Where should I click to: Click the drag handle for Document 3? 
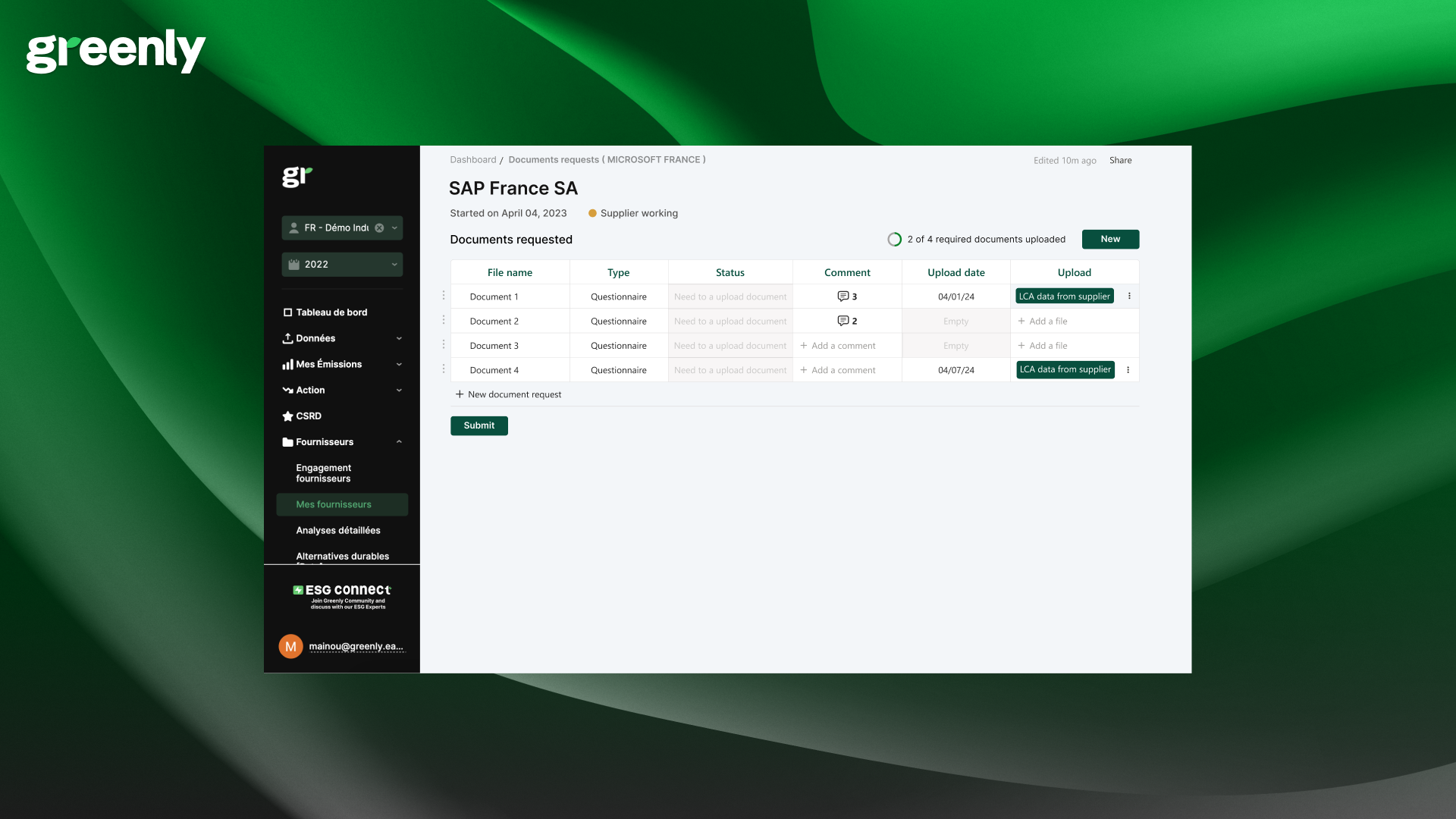(444, 344)
